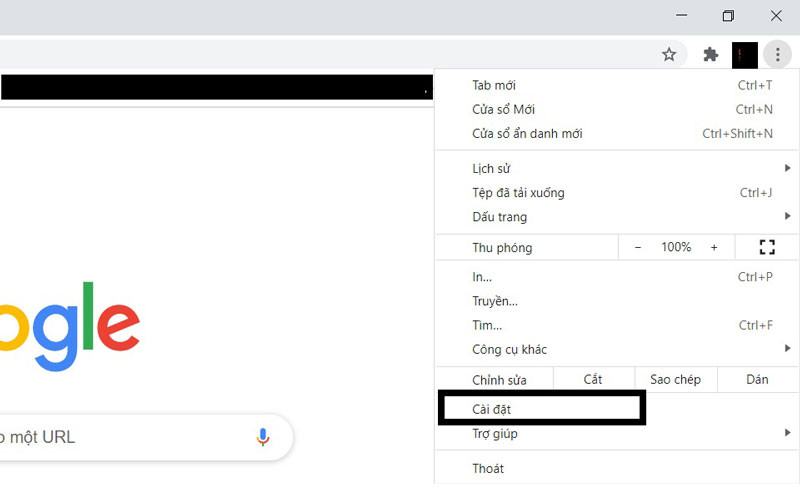800x490 pixels.
Task: Click the Sao chép button
Action: (675, 380)
